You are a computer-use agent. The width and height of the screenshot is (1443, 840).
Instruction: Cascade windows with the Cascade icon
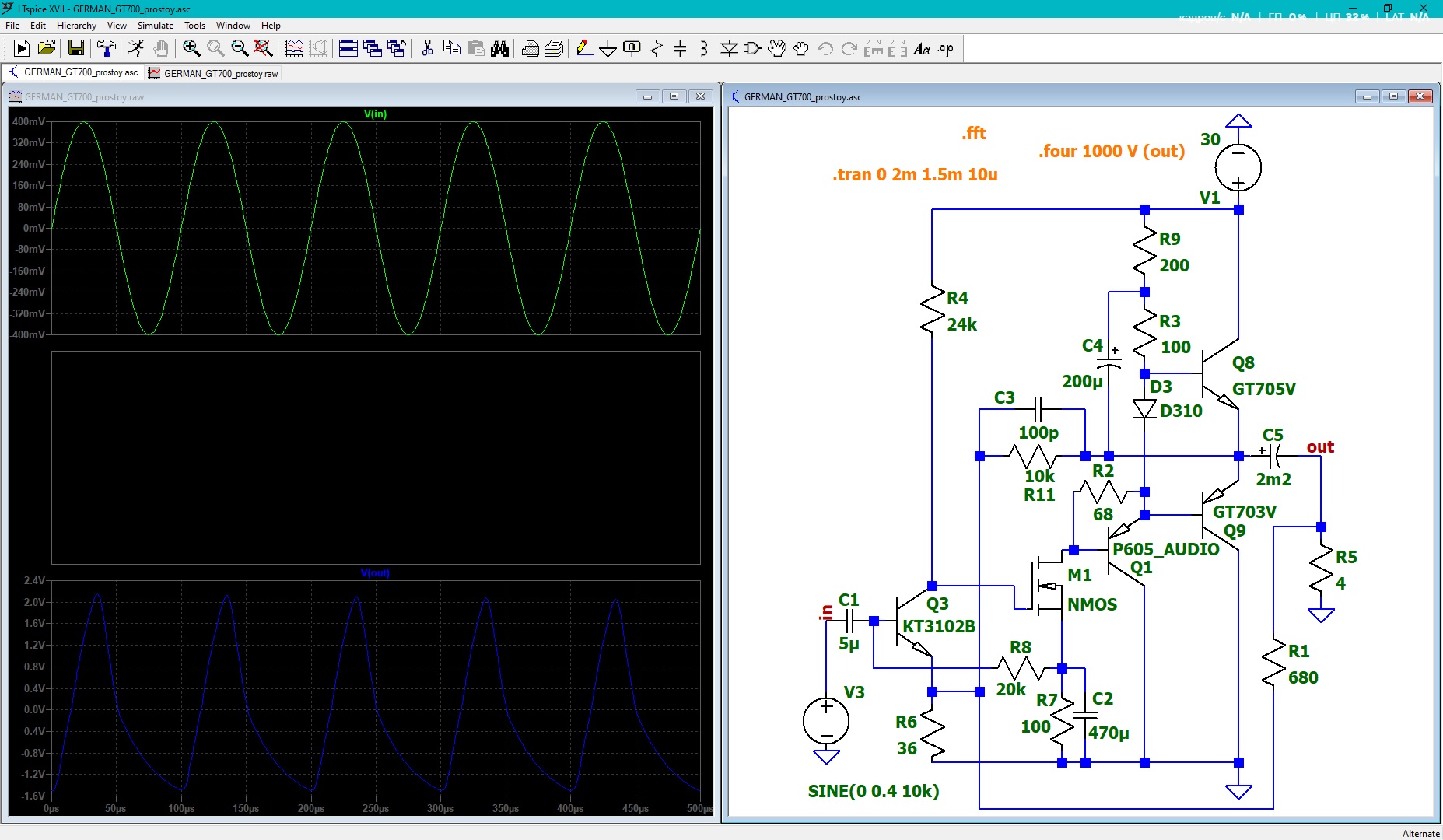tap(373, 49)
